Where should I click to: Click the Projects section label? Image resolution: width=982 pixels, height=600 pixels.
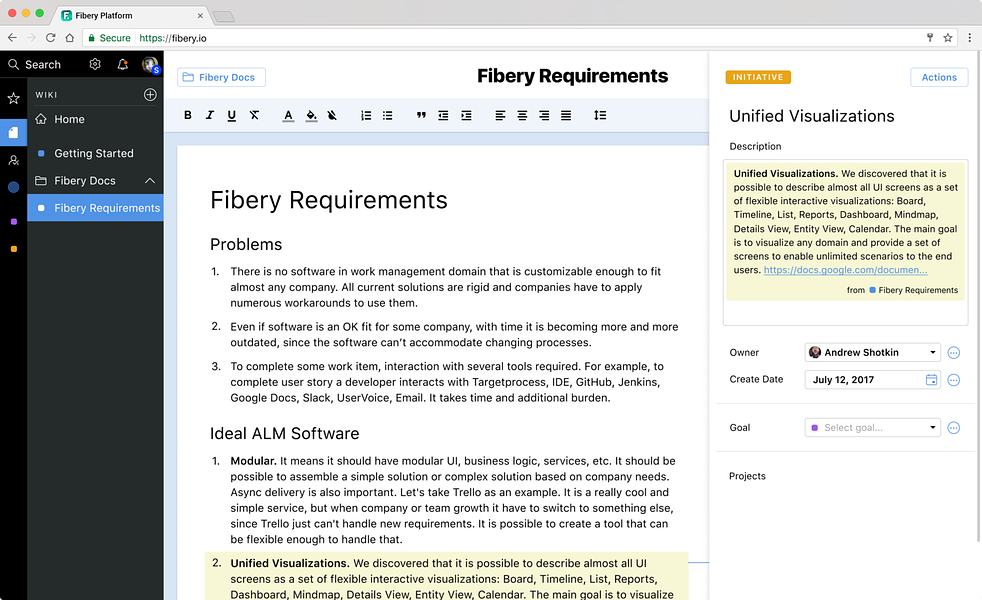click(747, 476)
